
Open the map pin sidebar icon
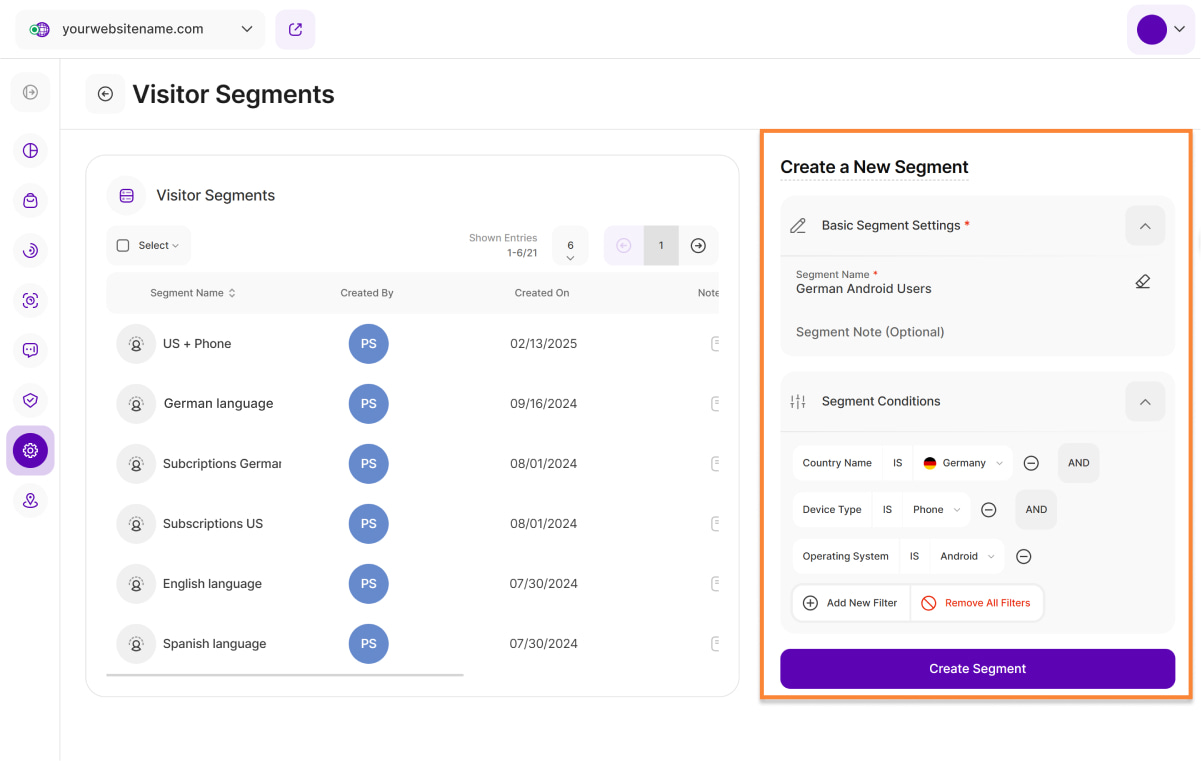(30, 501)
